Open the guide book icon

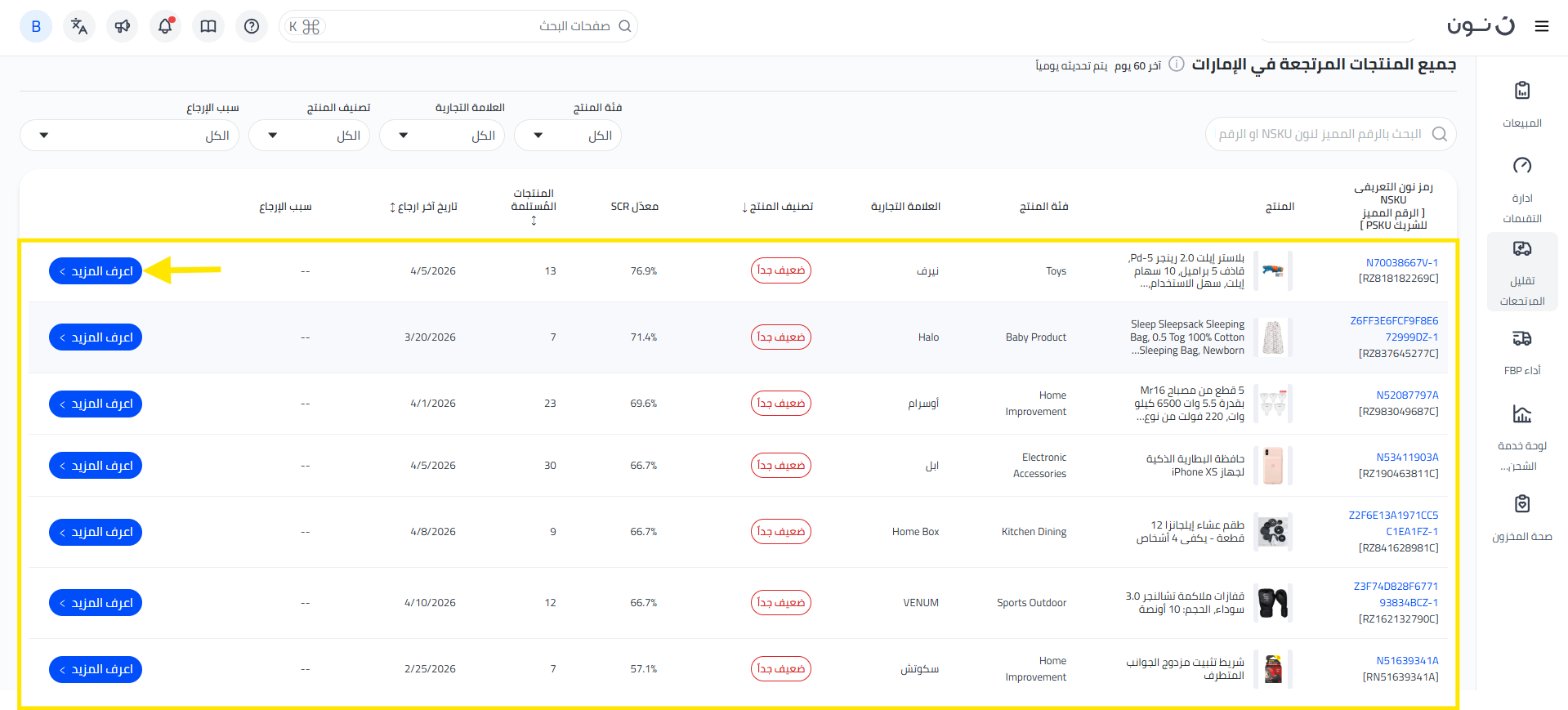click(x=208, y=26)
